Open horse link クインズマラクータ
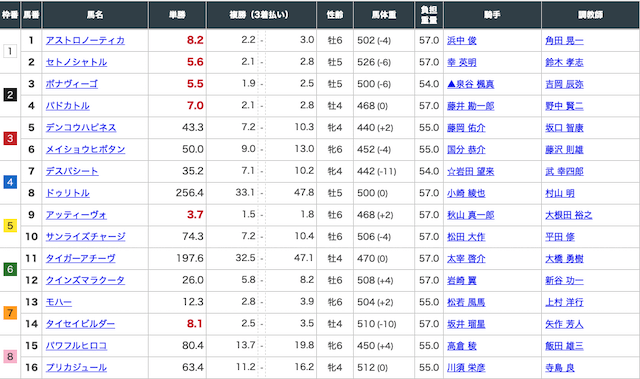 [85, 280]
